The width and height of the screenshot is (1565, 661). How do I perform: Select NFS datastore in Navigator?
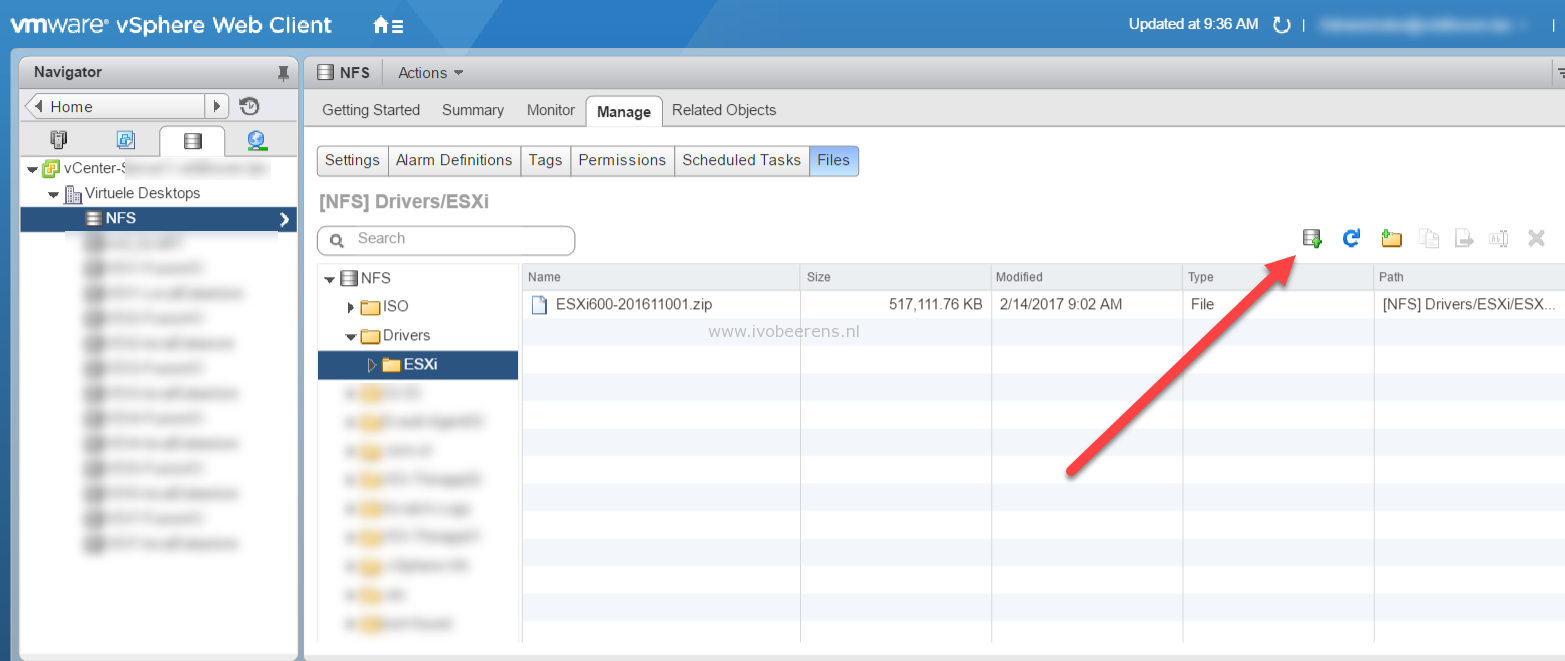(159, 219)
